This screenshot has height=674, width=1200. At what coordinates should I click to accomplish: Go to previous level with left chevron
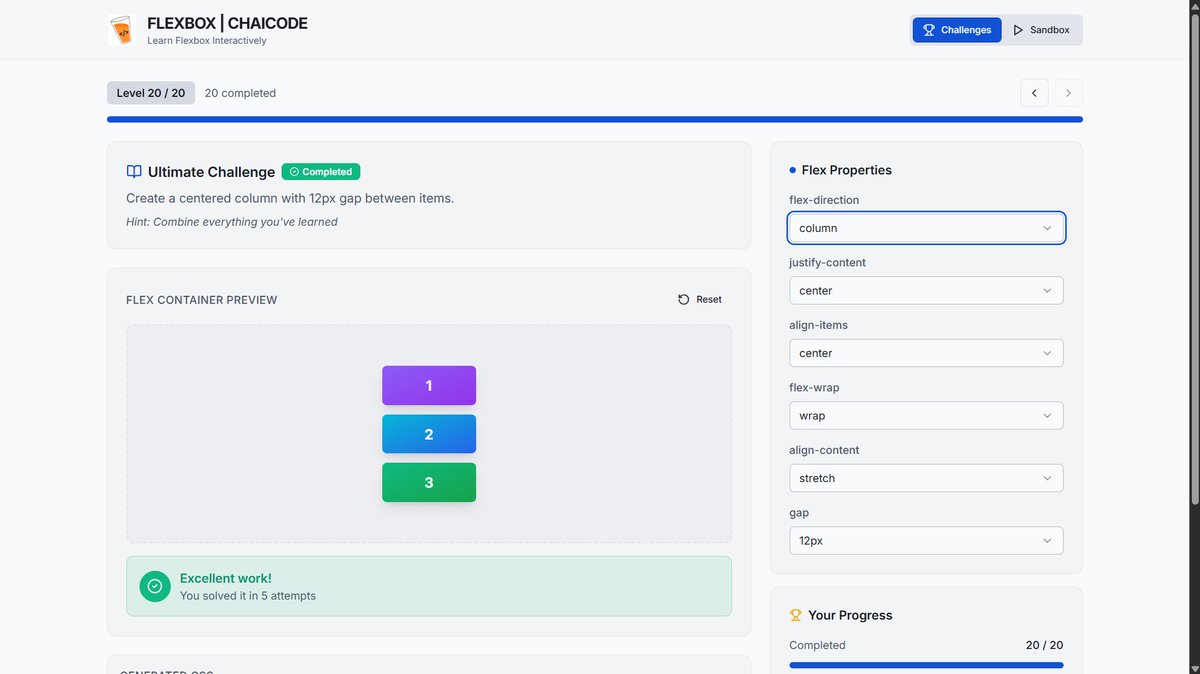point(1034,93)
